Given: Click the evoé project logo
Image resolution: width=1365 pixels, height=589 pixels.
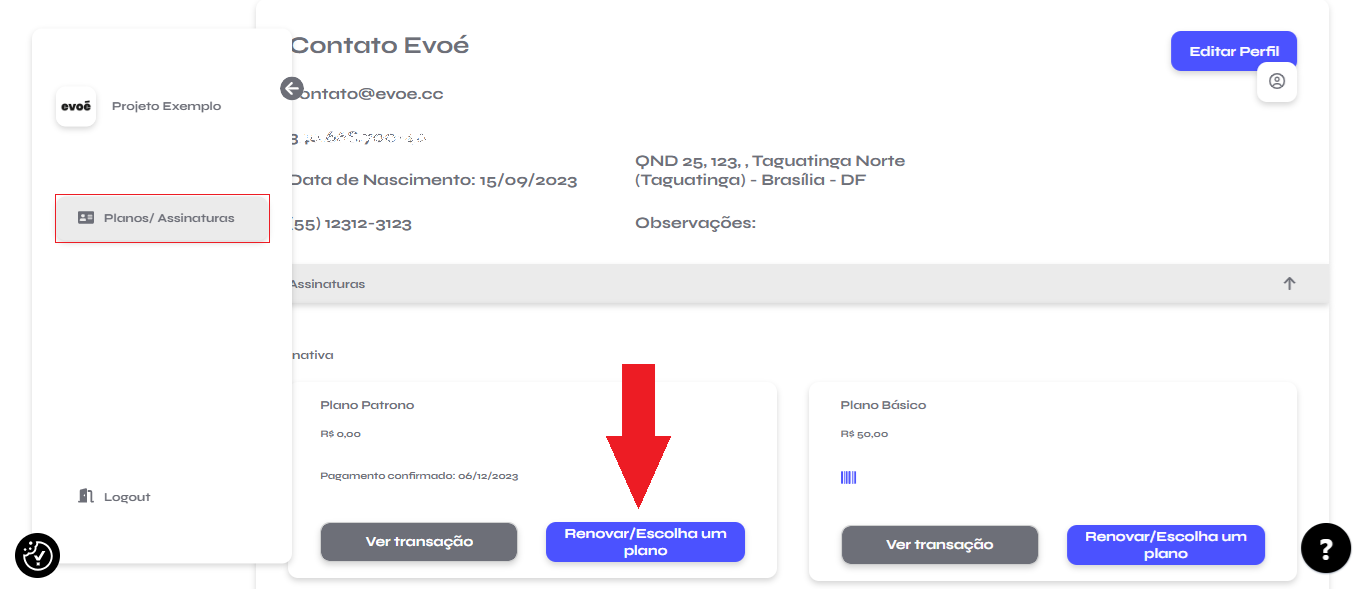Looking at the screenshot, I should click(76, 106).
